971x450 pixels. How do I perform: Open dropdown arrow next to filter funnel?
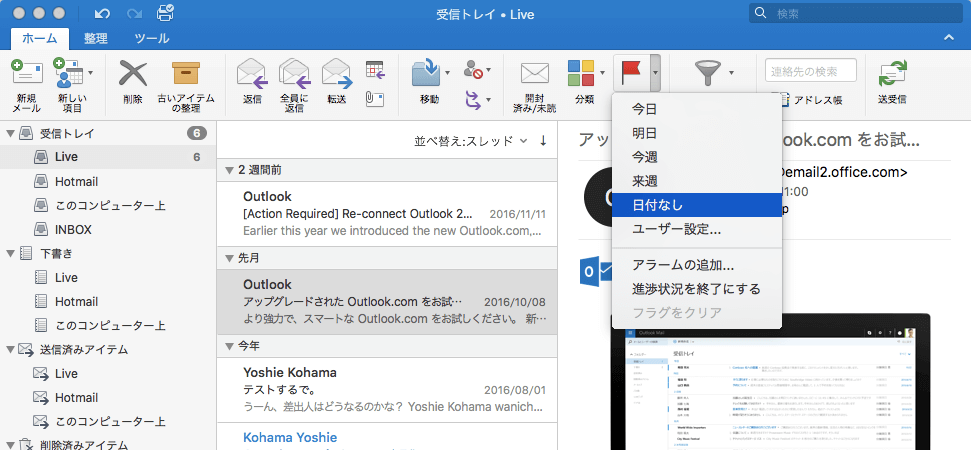pos(731,72)
